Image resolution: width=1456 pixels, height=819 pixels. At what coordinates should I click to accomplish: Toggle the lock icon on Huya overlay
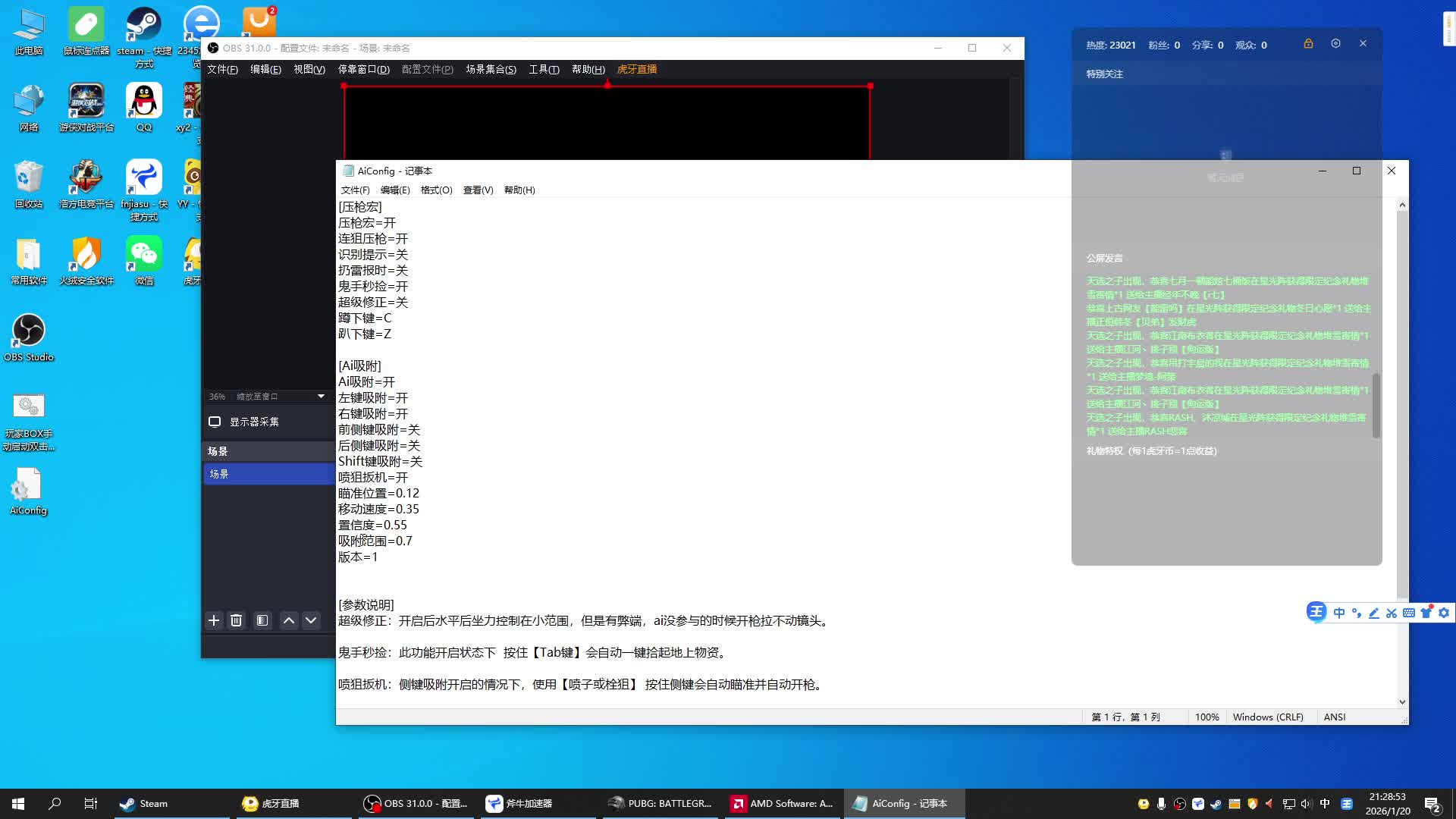(1308, 44)
